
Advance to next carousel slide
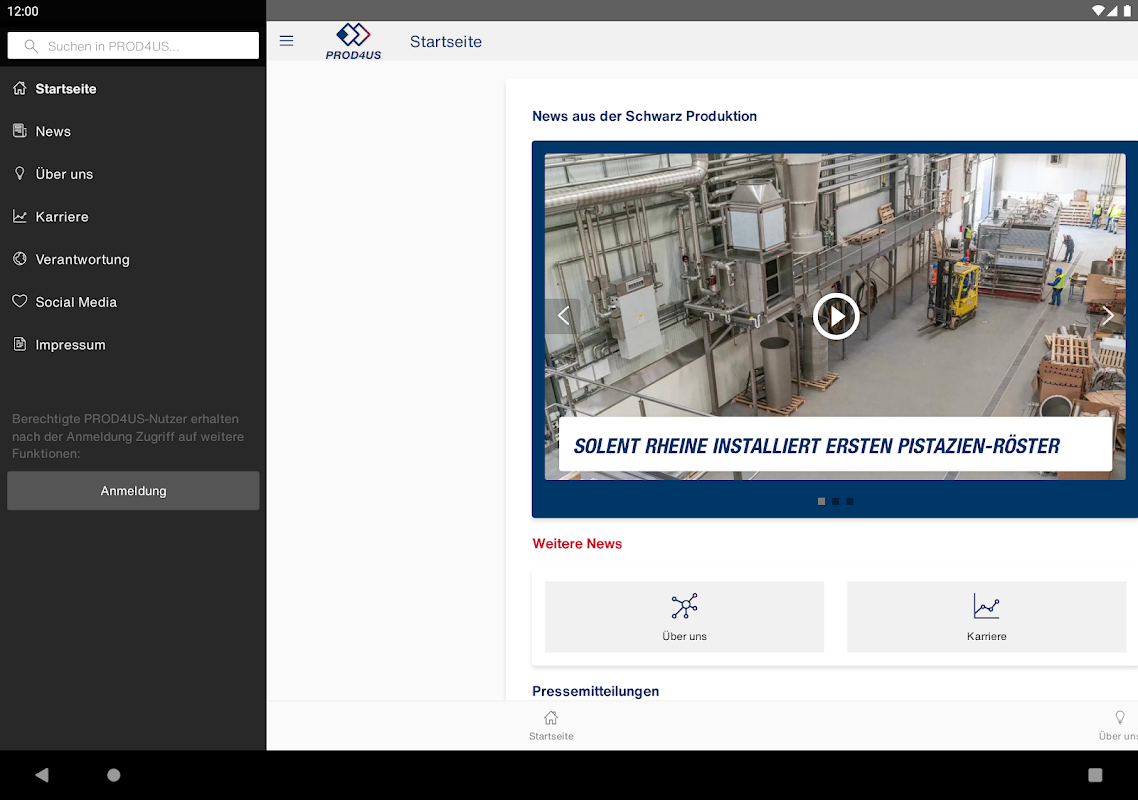1107,316
